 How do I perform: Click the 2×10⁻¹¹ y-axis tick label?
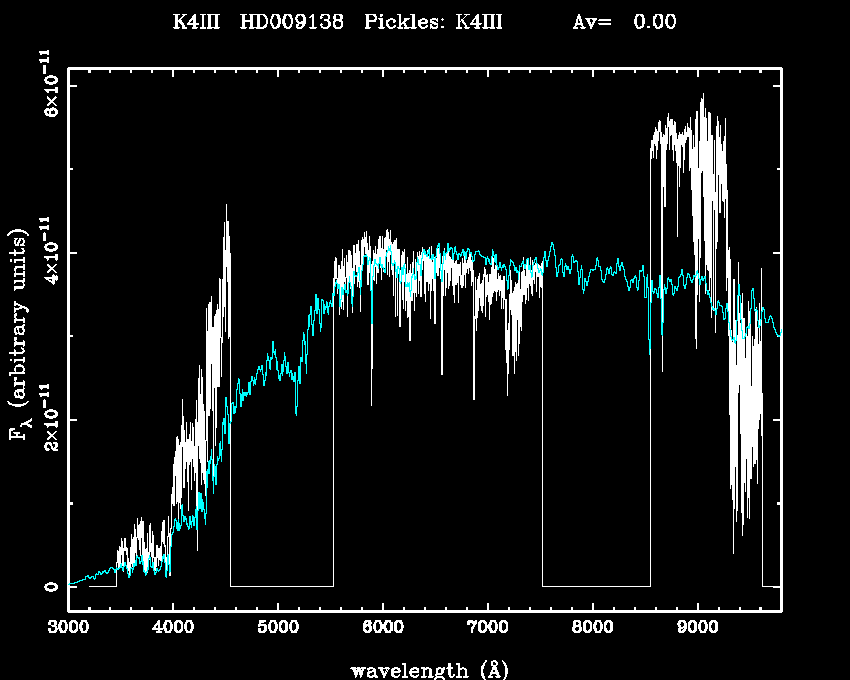pos(45,418)
